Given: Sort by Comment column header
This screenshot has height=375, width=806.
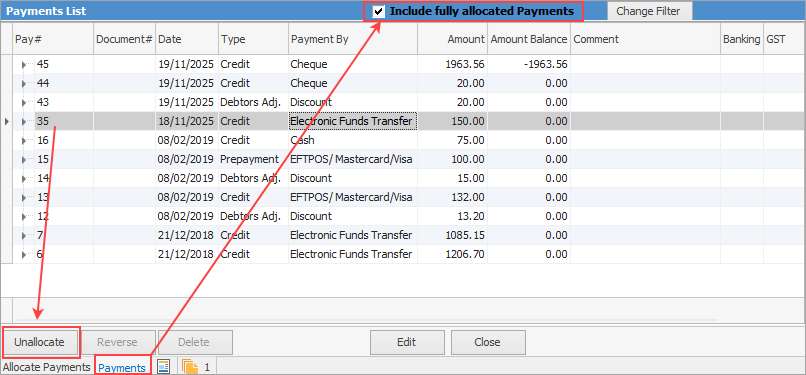Looking at the screenshot, I should tap(645, 39).
